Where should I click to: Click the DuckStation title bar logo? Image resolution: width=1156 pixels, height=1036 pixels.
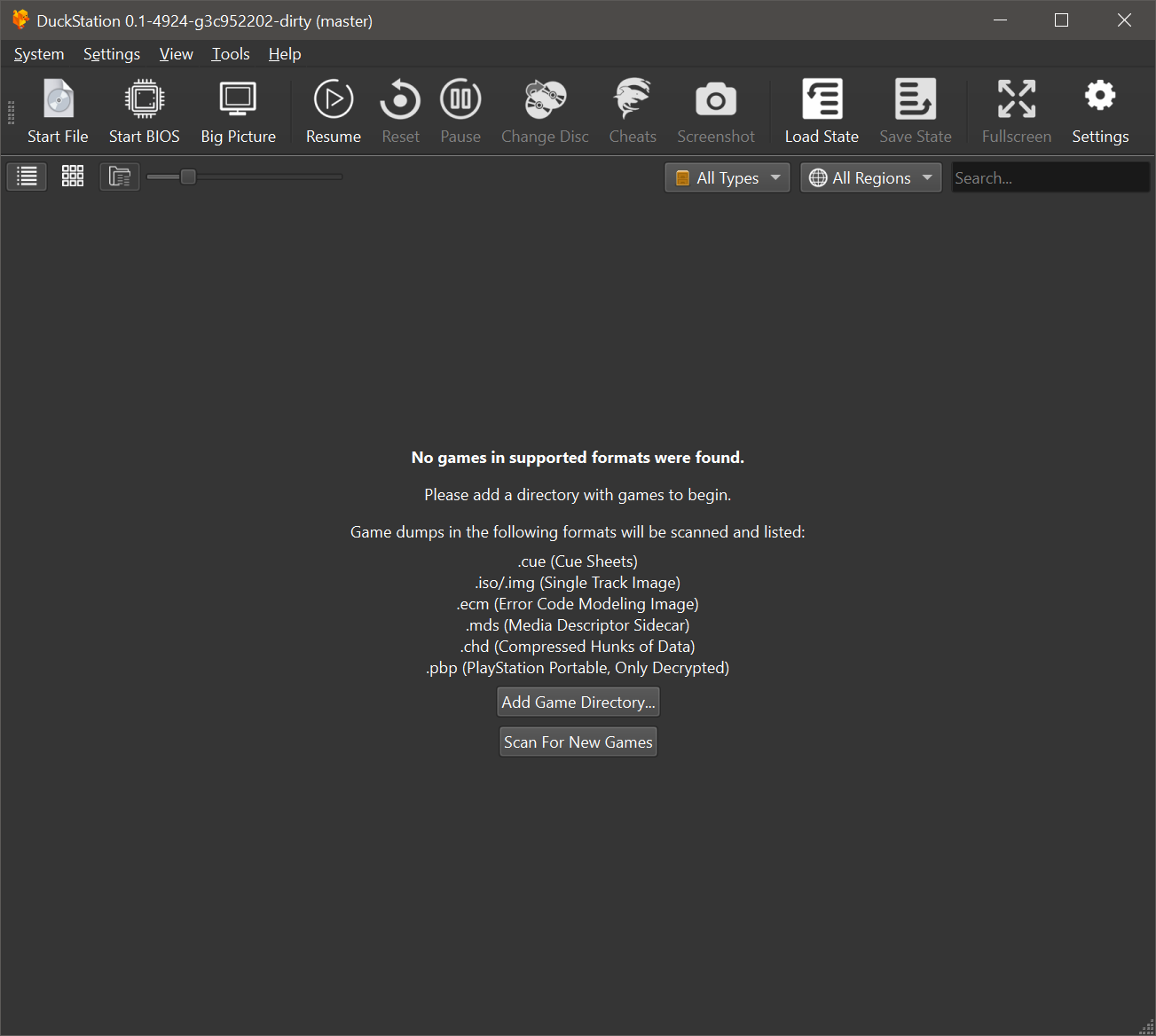pos(20,20)
